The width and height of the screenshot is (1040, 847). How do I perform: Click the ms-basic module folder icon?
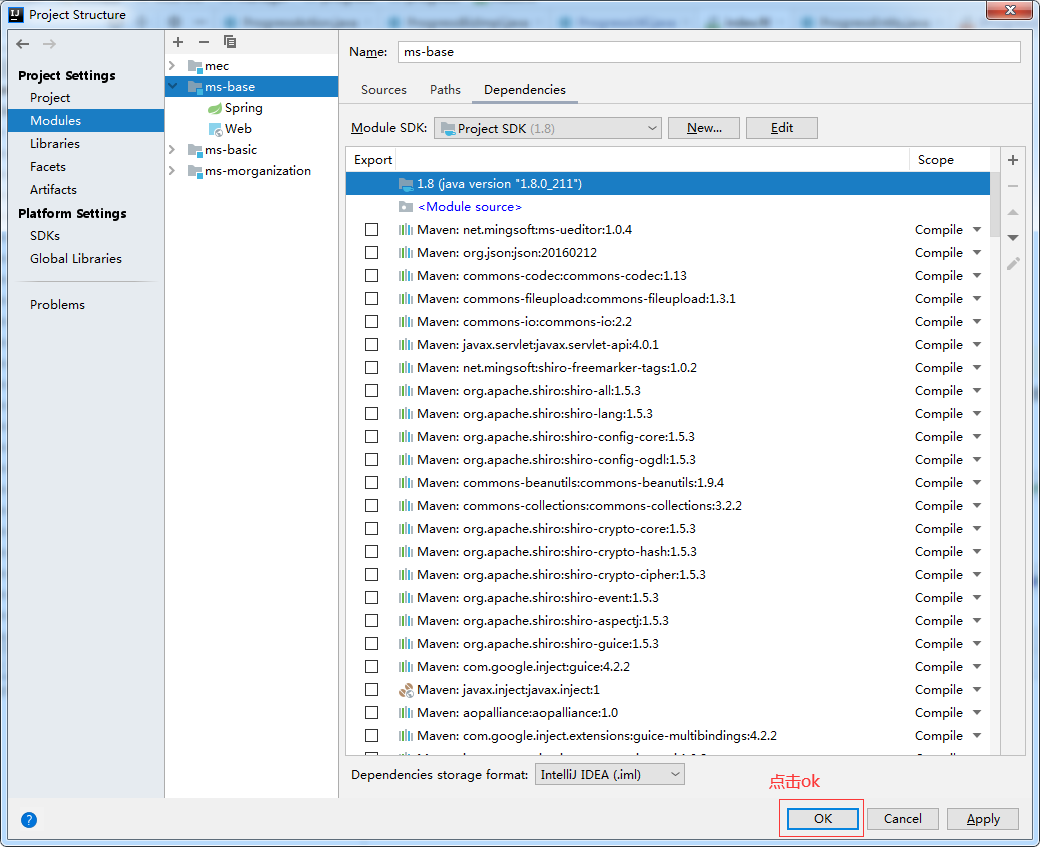coord(195,150)
